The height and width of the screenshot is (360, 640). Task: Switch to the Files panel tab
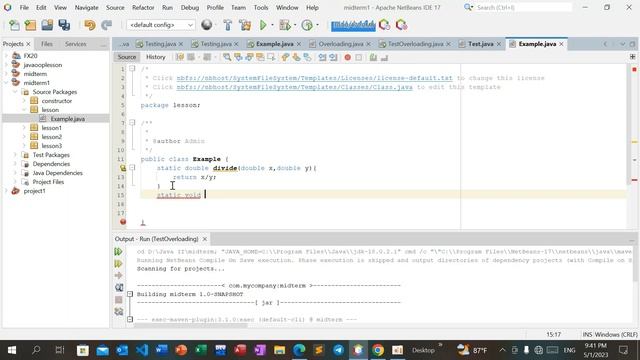tap(47, 44)
